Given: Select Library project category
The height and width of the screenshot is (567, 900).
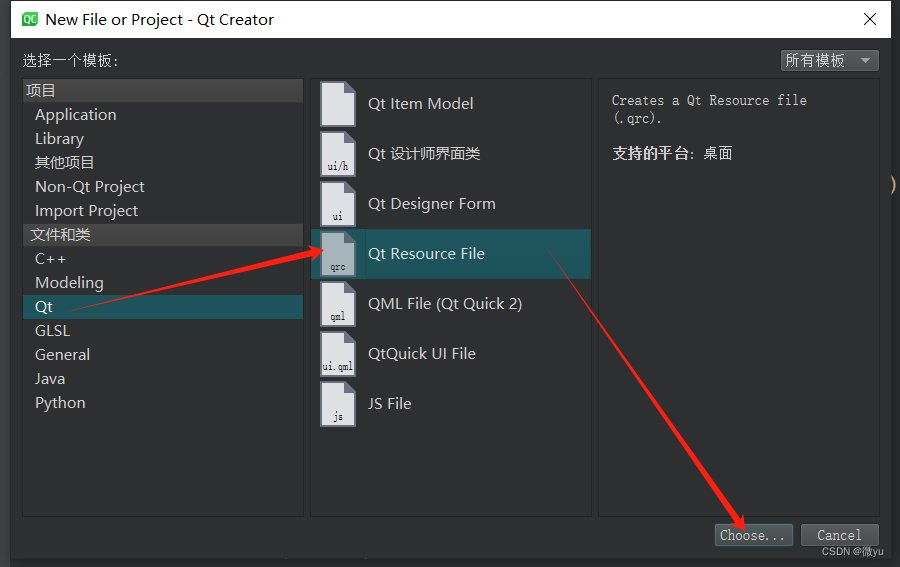Looking at the screenshot, I should tap(163, 139).
